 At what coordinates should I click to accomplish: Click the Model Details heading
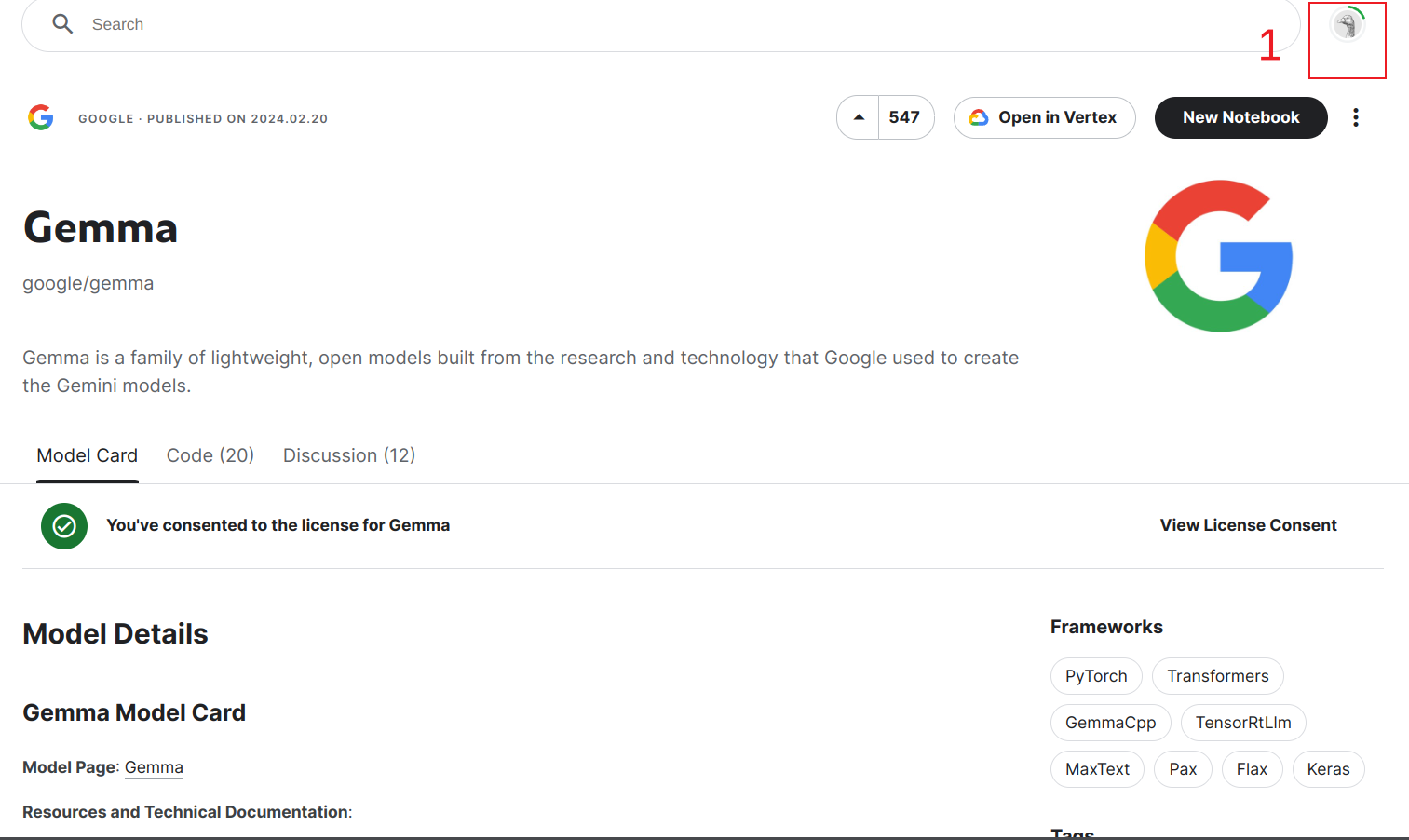coord(115,634)
